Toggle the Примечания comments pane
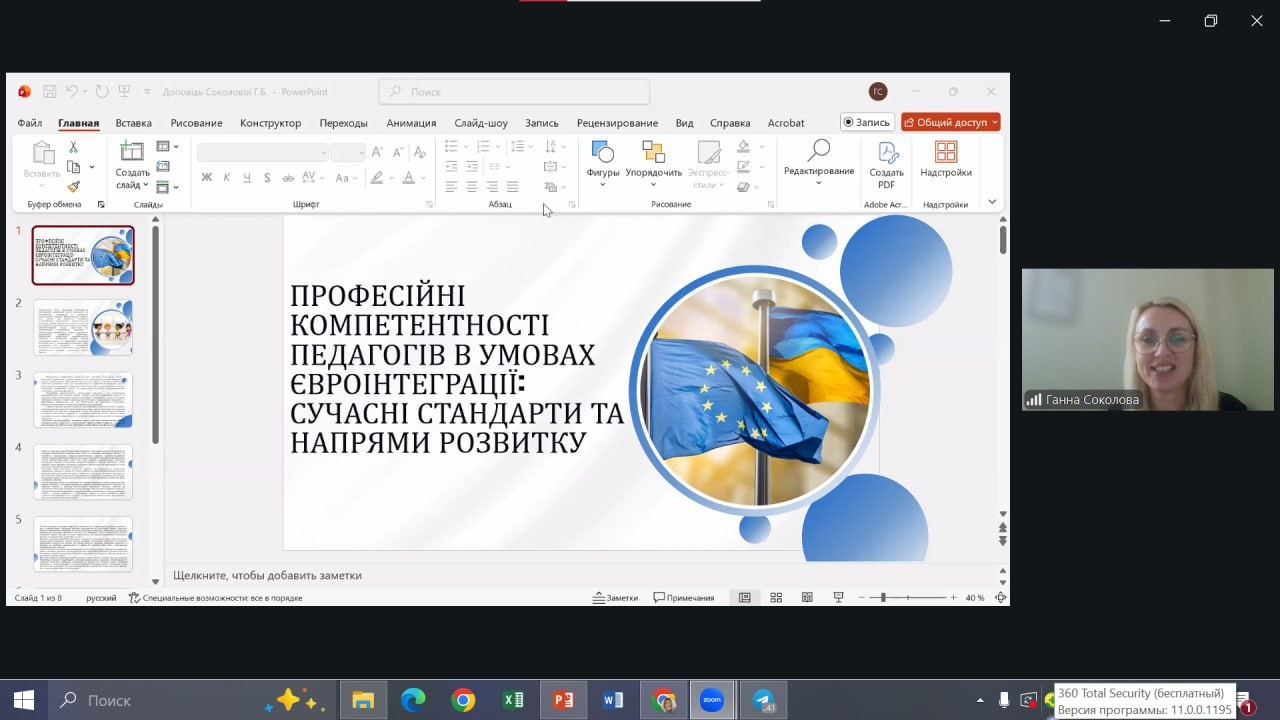The image size is (1280, 720). click(684, 598)
